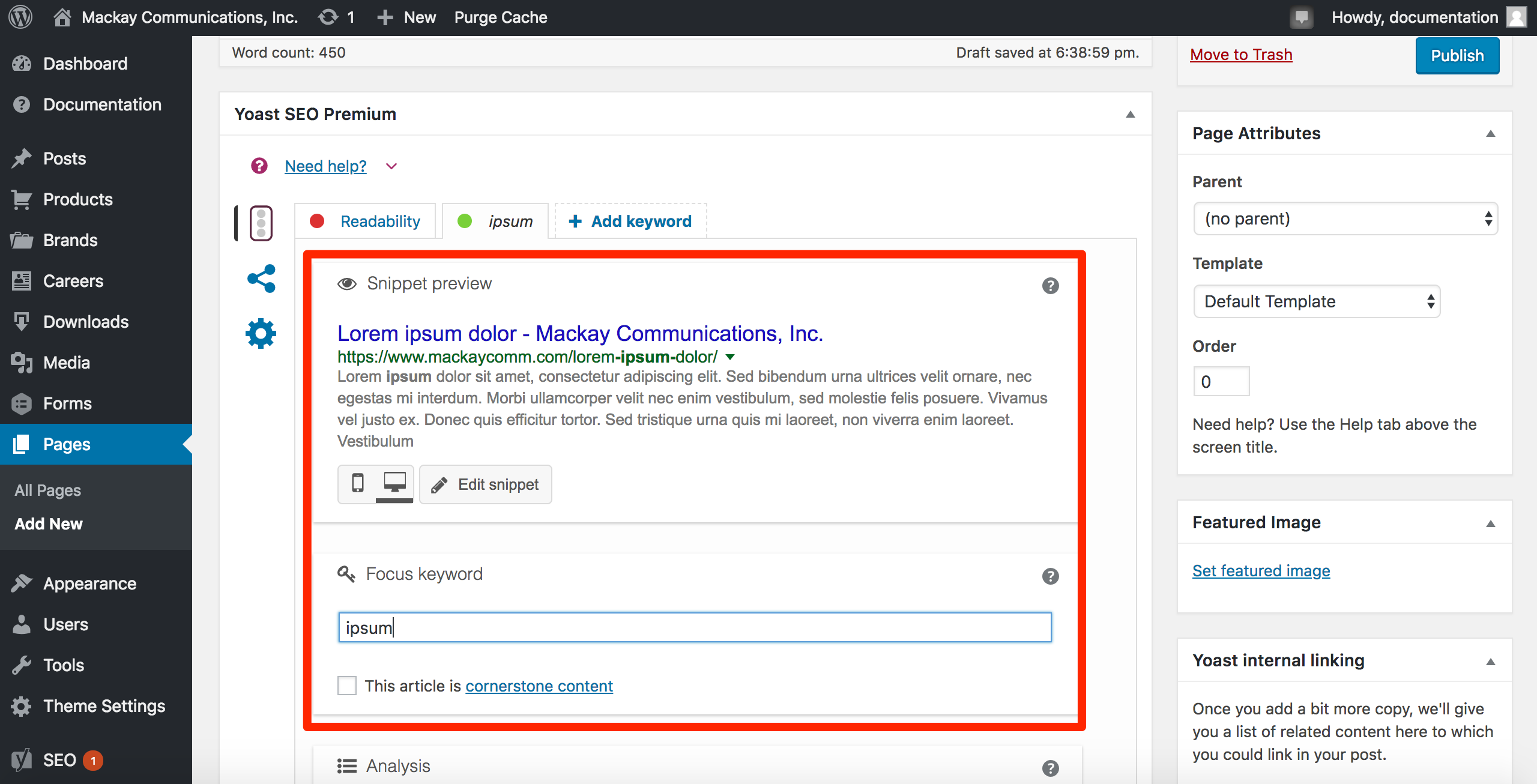Click the Edit snippet button
This screenshot has width=1537, height=784.
[486, 484]
